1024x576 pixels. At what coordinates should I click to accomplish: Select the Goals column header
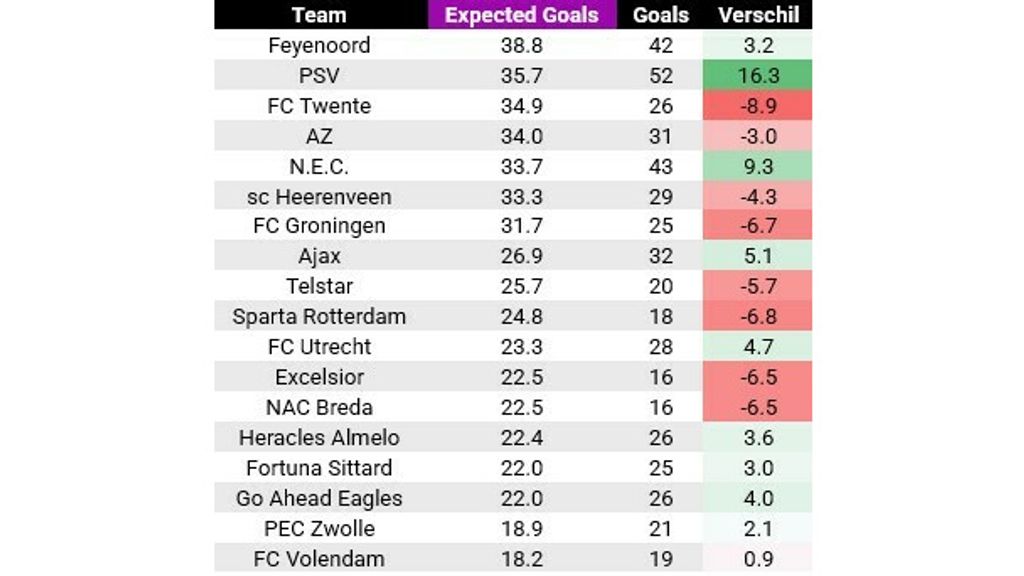(x=661, y=15)
